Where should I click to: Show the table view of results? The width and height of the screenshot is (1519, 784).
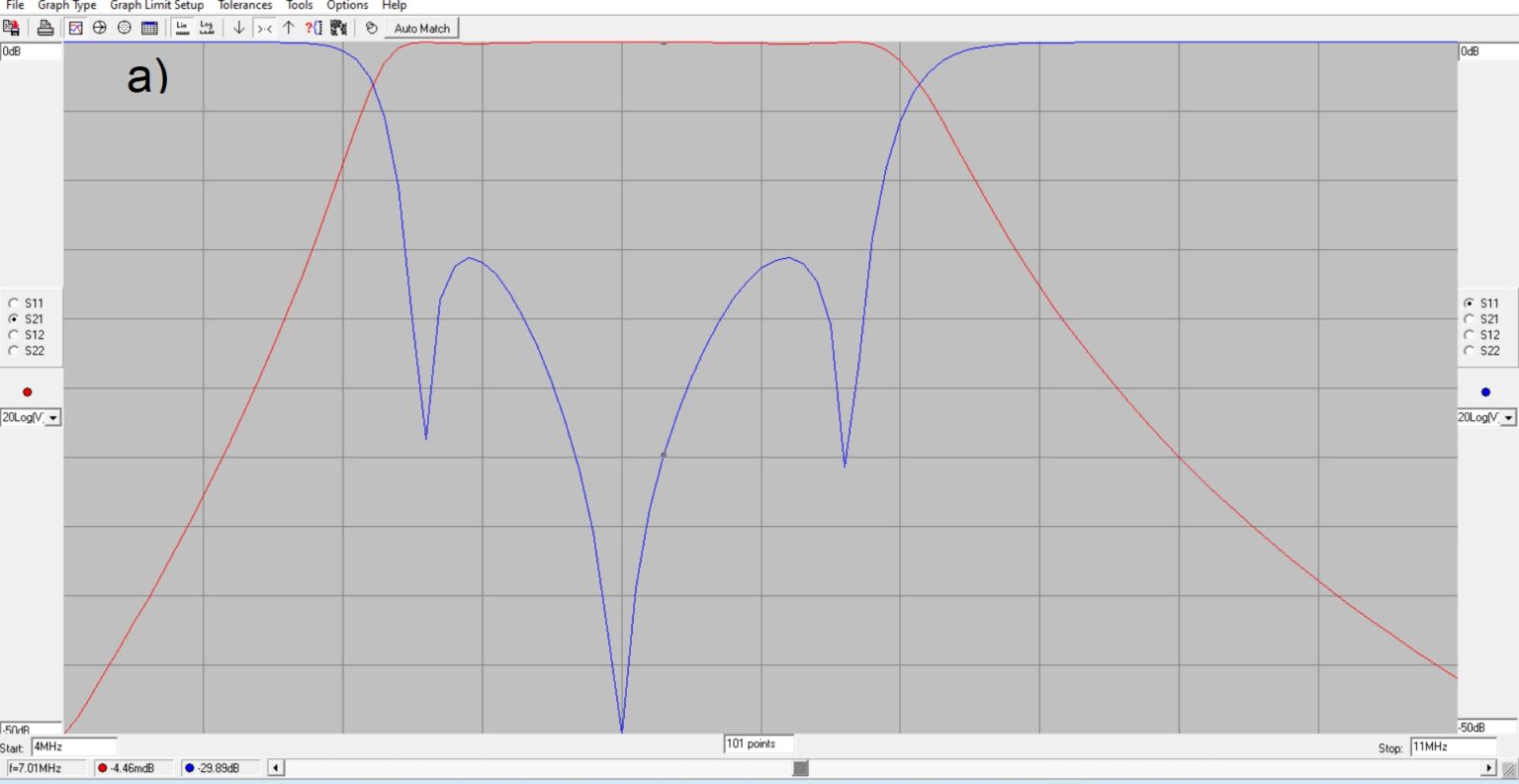tap(147, 28)
